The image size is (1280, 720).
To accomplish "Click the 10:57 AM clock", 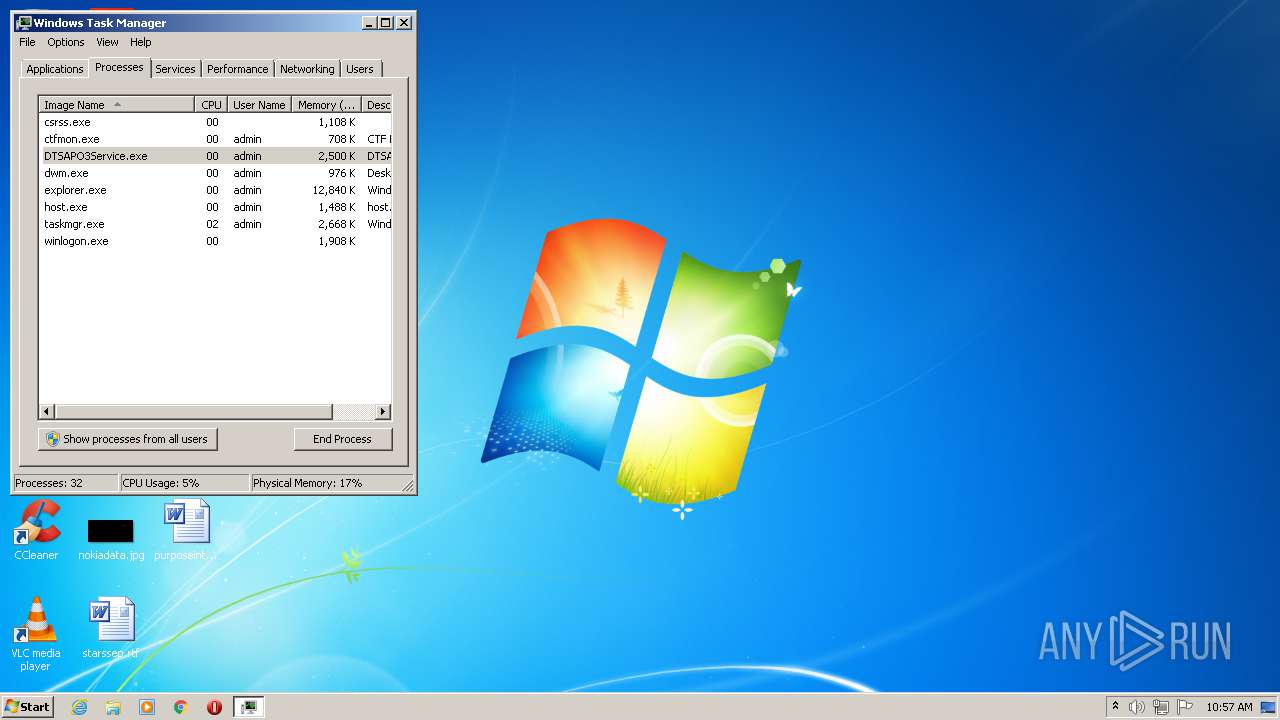I will pos(1229,707).
